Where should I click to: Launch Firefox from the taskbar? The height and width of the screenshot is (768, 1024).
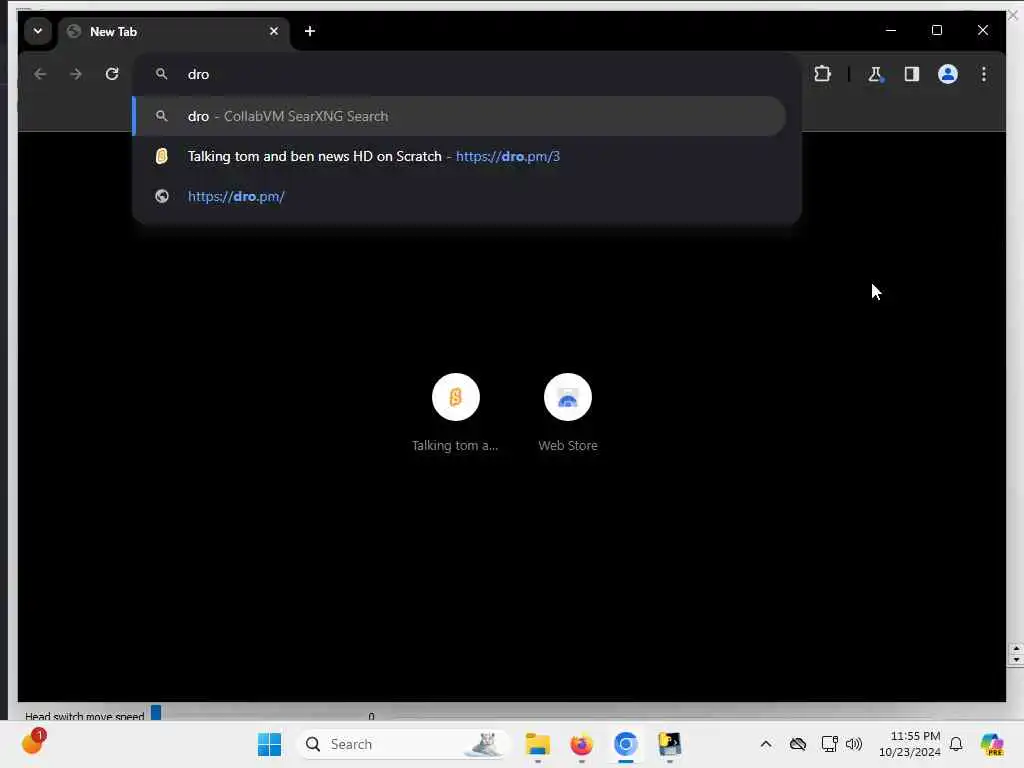581,744
